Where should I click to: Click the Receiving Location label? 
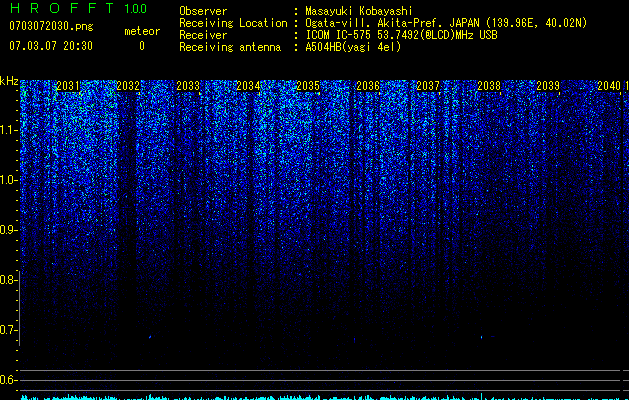[x=233, y=23]
